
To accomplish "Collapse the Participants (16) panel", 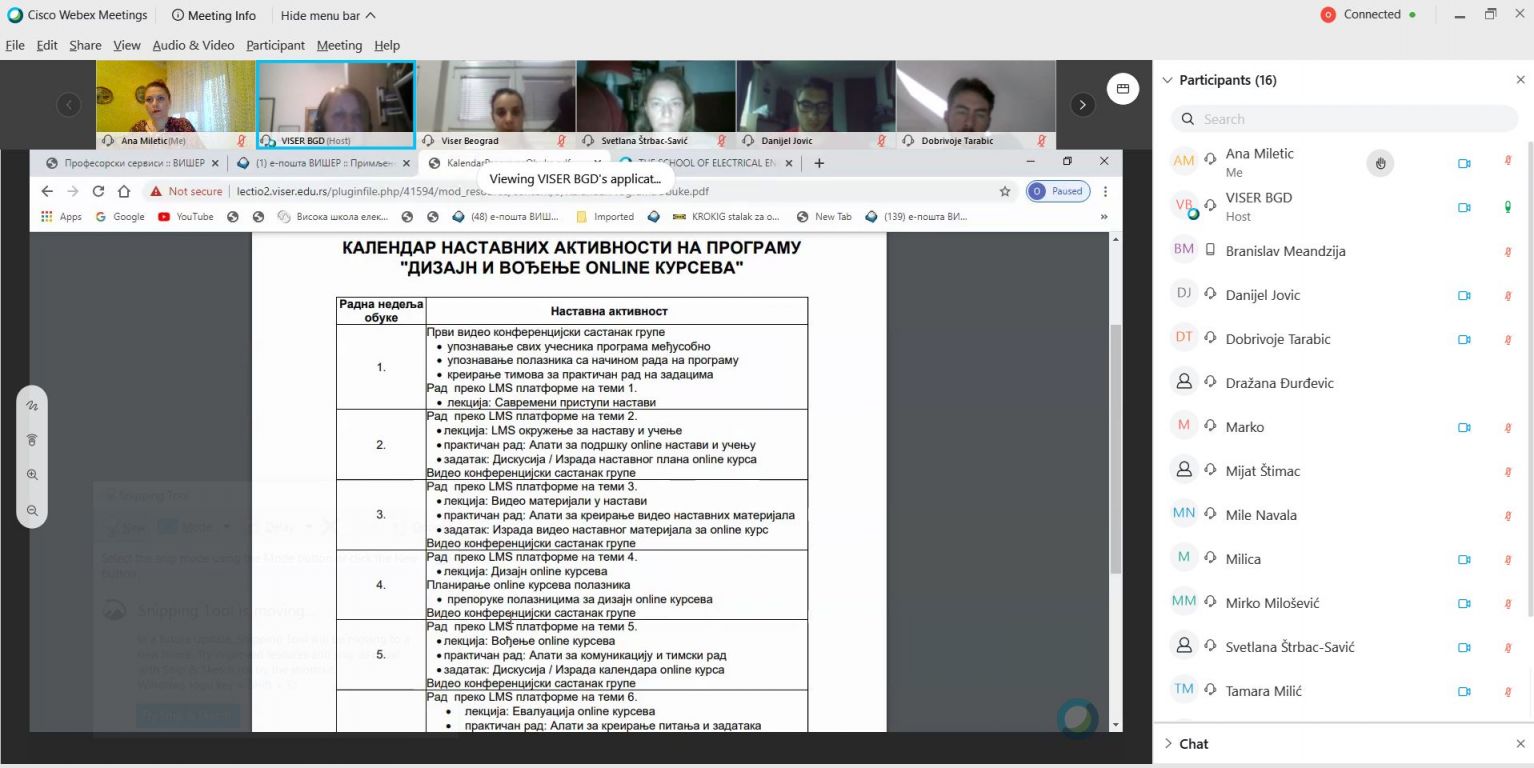I will point(1166,80).
